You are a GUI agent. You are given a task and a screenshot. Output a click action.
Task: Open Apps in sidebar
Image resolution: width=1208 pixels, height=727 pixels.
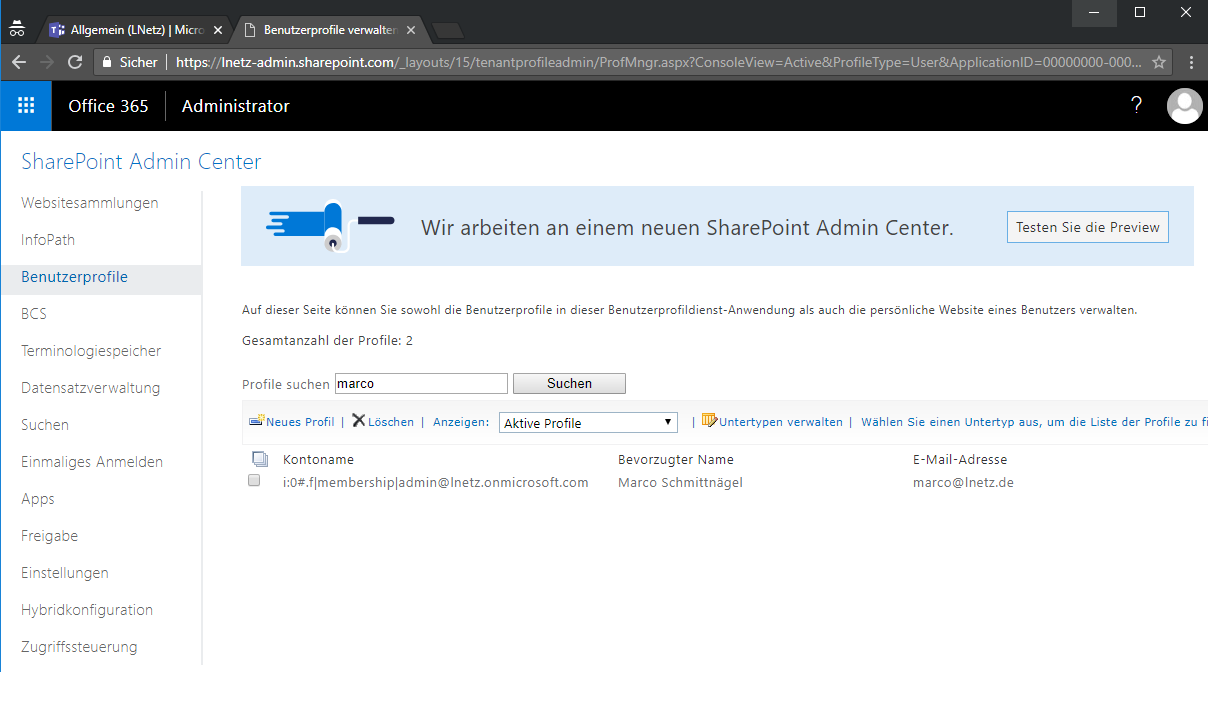[38, 499]
